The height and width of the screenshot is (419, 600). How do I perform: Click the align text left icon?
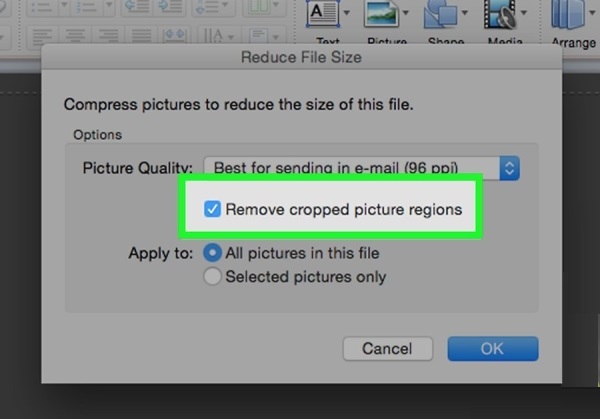click(x=45, y=37)
